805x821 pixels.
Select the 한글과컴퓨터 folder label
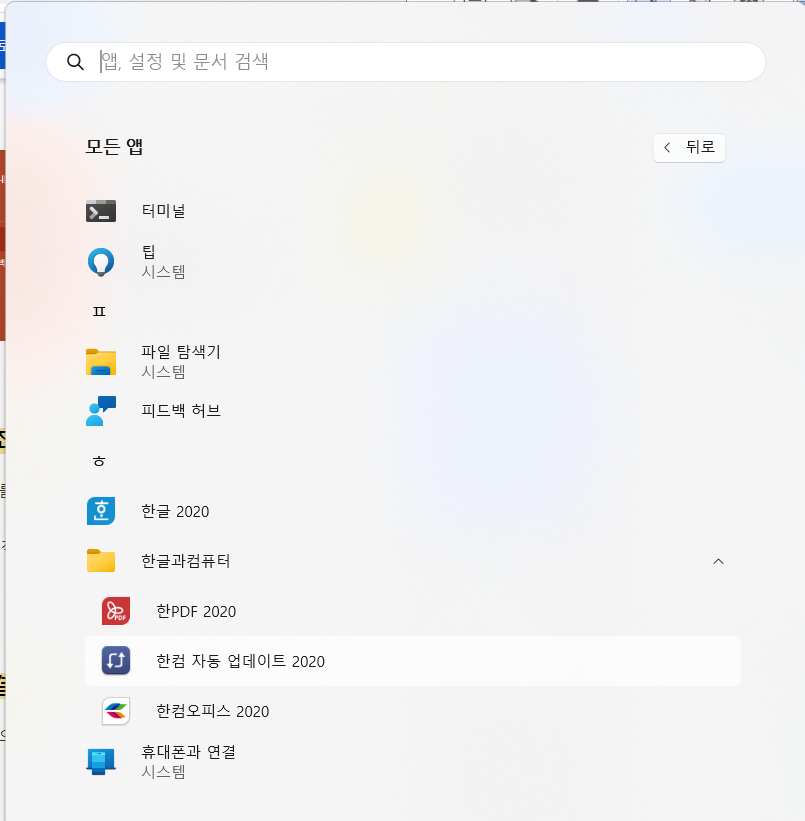185,561
